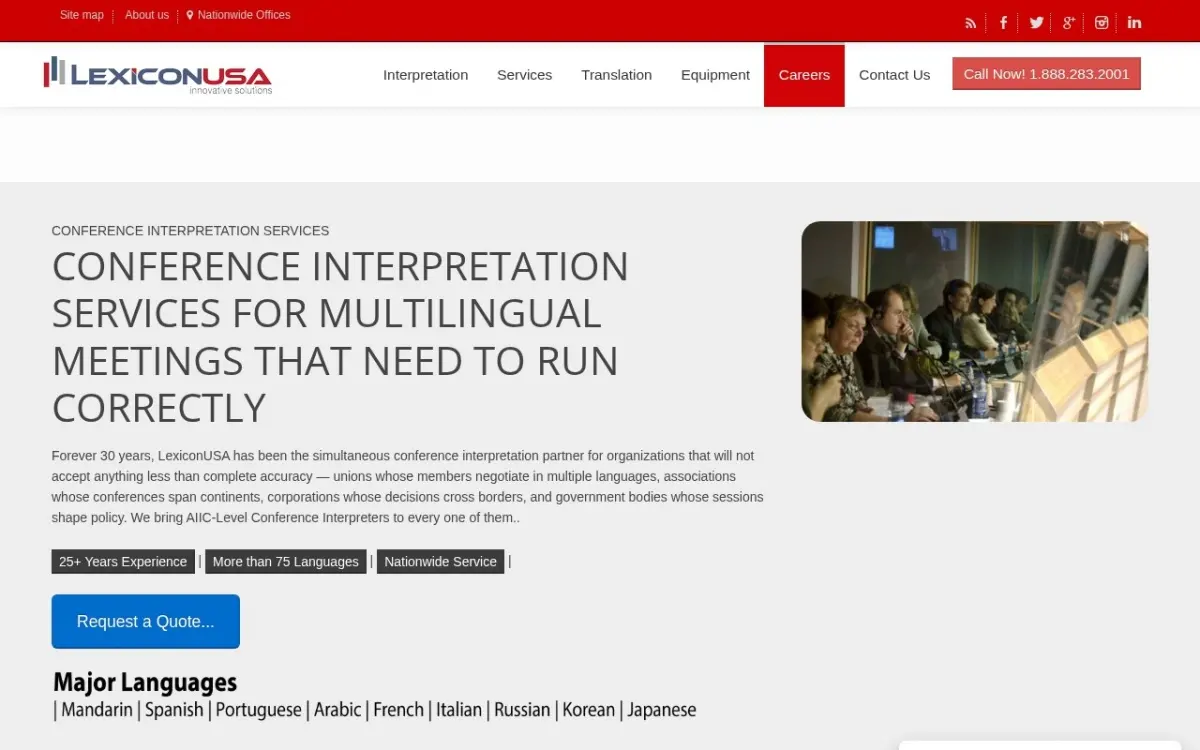Click the LexiconUSA logo

pos(158,75)
